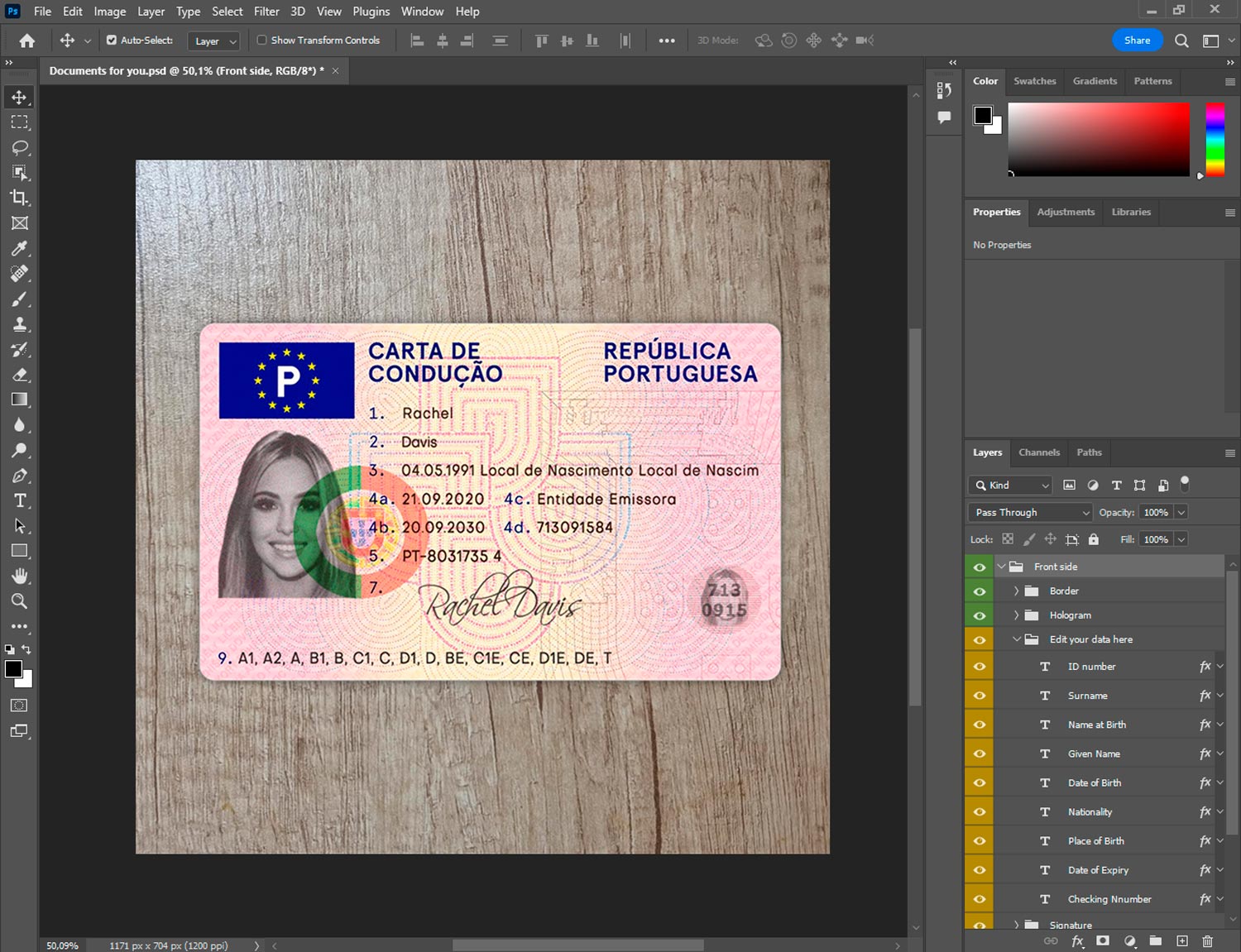Image resolution: width=1241 pixels, height=952 pixels.
Task: Select the Zoom tool
Action: 20,601
